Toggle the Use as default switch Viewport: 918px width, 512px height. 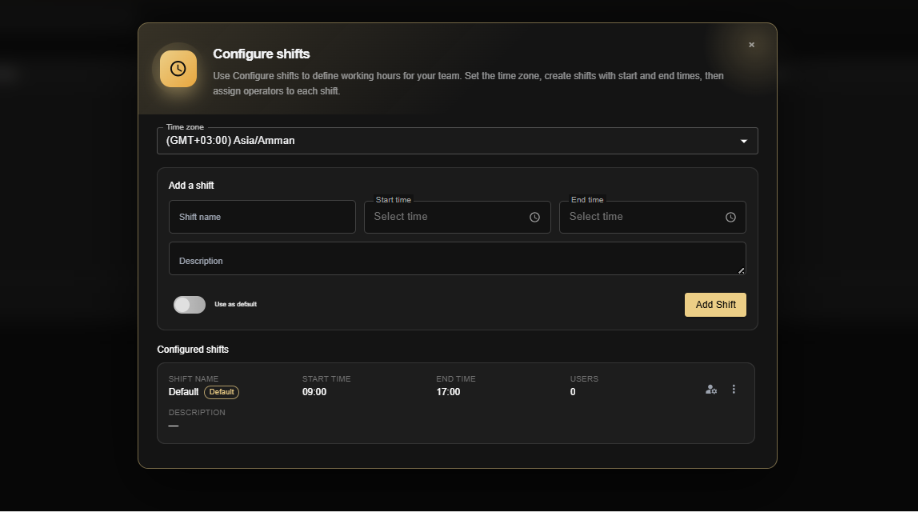coord(189,304)
